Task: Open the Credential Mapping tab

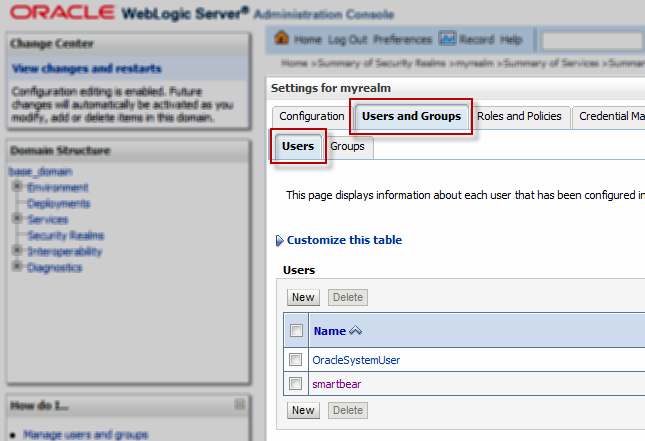Action: pos(610,116)
